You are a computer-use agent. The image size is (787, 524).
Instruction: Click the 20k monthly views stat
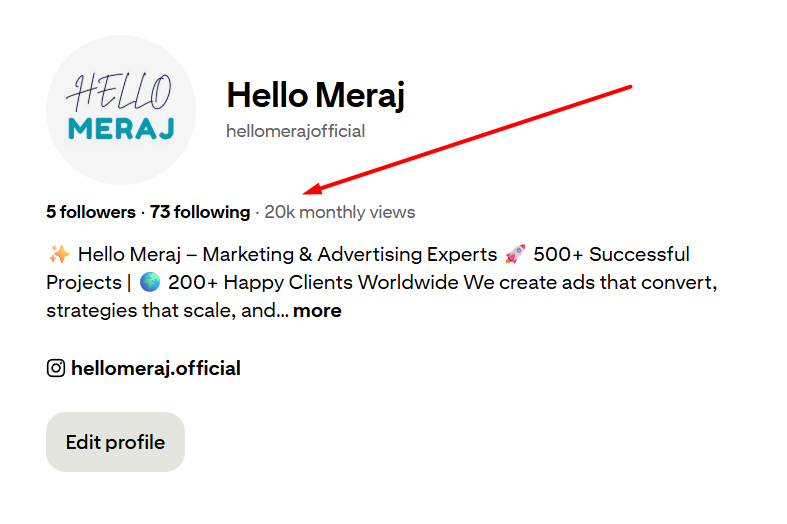(340, 212)
